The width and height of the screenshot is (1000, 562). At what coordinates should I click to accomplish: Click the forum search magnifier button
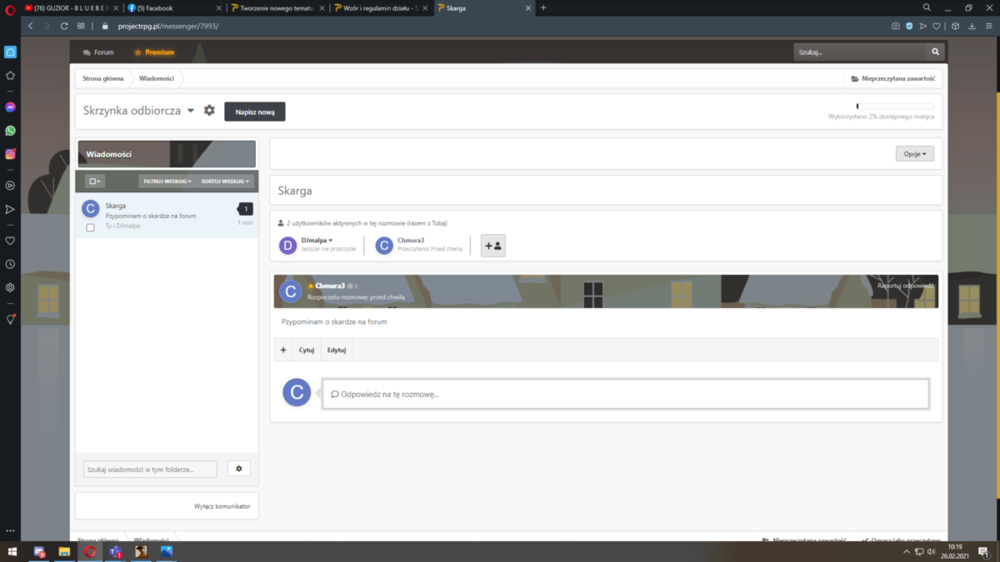click(935, 52)
